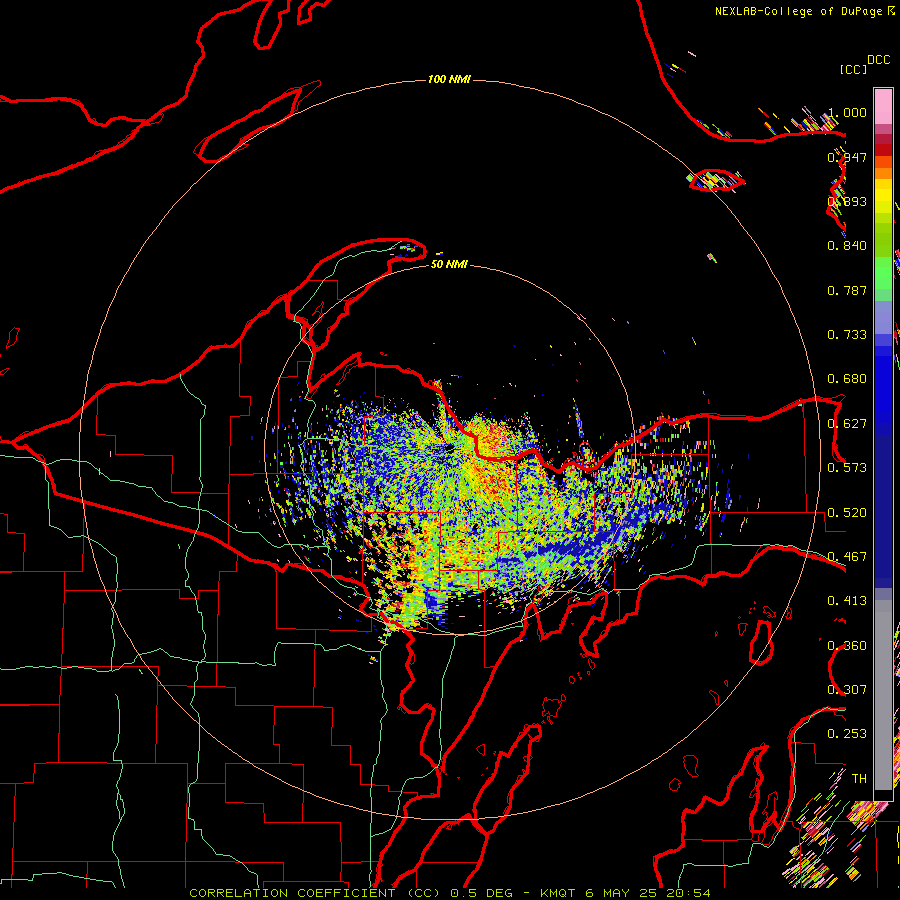Click the 0.467 legend value
This screenshot has width=900, height=900.
pyautogui.click(x=847, y=557)
